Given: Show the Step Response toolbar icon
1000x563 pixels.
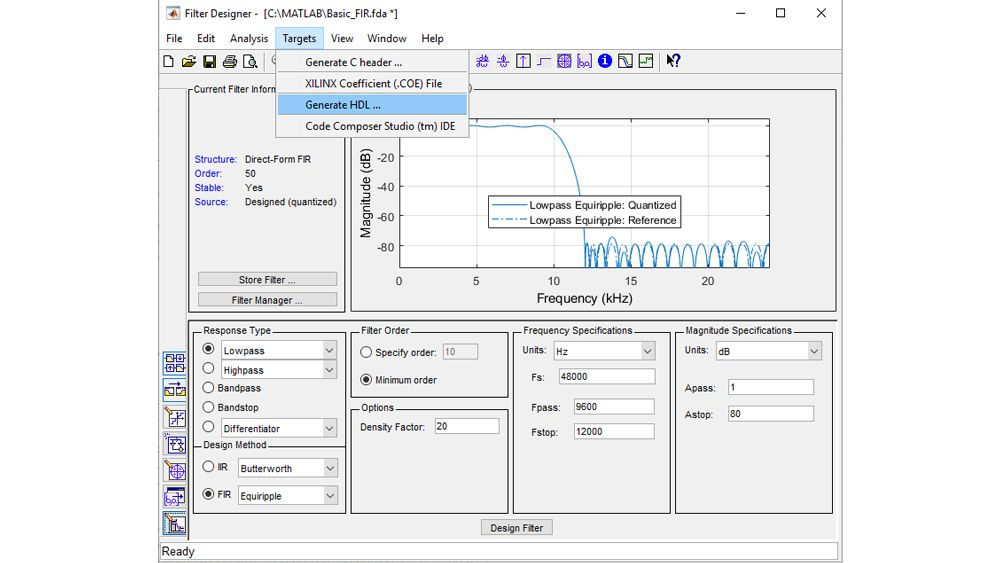Looking at the screenshot, I should click(544, 61).
